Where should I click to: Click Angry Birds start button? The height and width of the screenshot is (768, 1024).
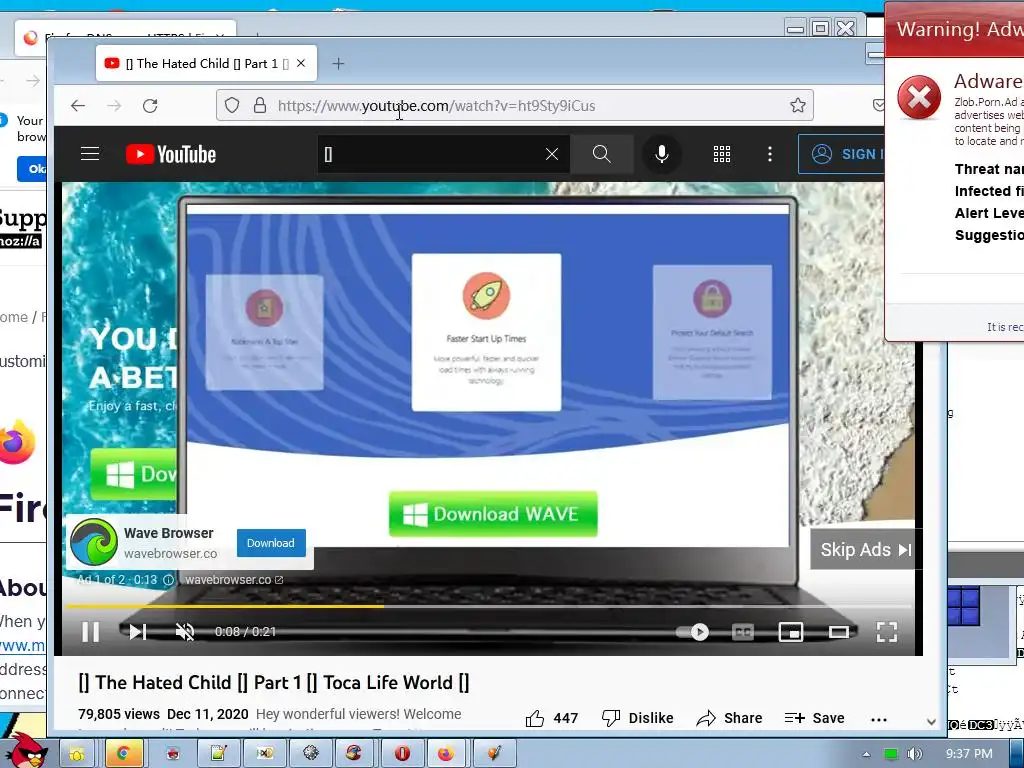[x=27, y=750]
